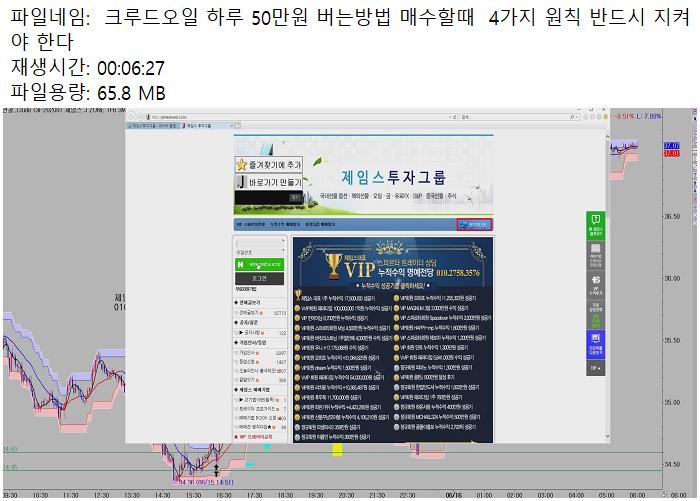Click 제임스투자그룹 banner title
The height and width of the screenshot is (501, 700).
(x=393, y=177)
